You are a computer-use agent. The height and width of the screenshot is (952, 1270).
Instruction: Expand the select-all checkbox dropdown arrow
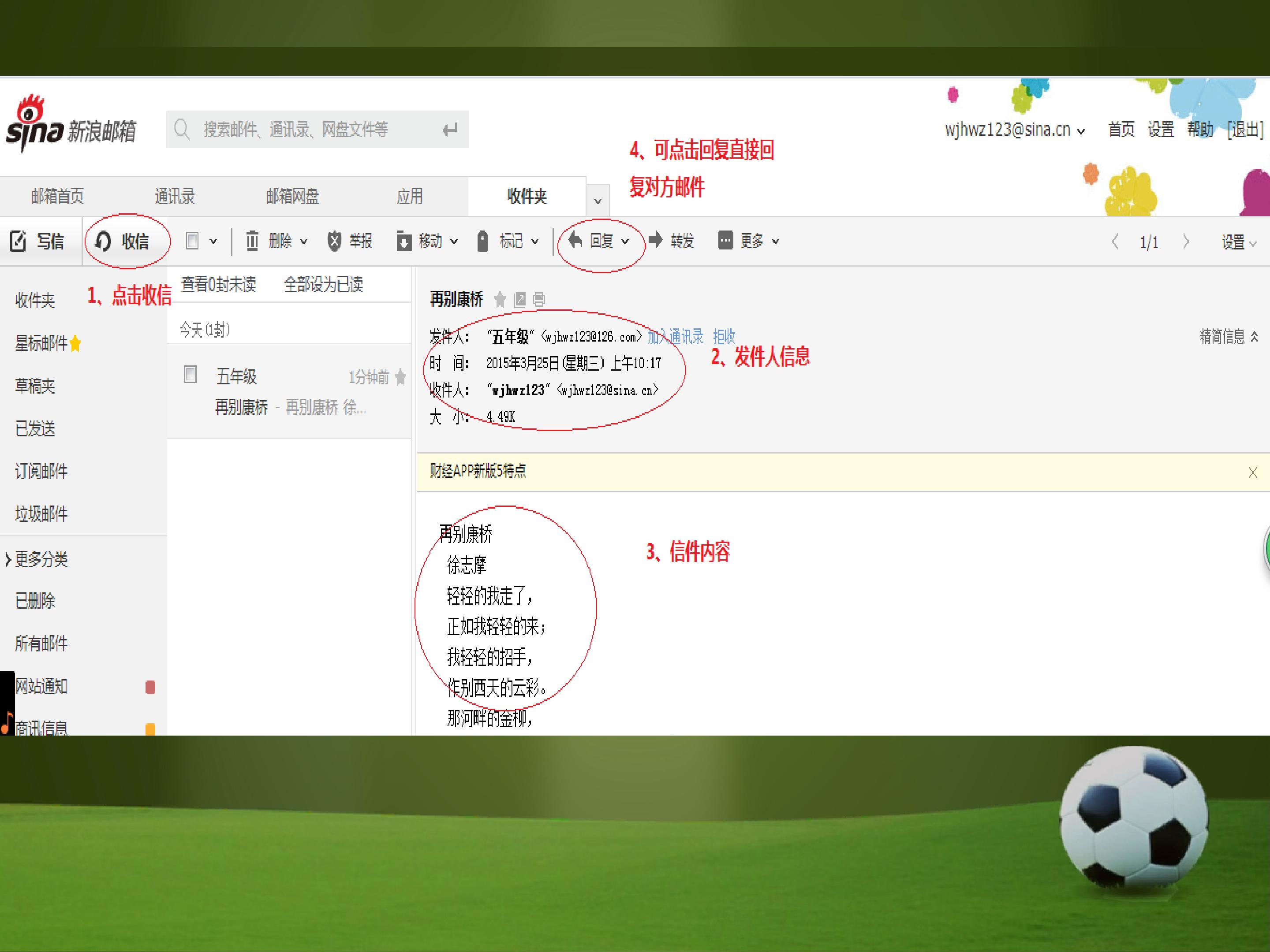pos(213,242)
